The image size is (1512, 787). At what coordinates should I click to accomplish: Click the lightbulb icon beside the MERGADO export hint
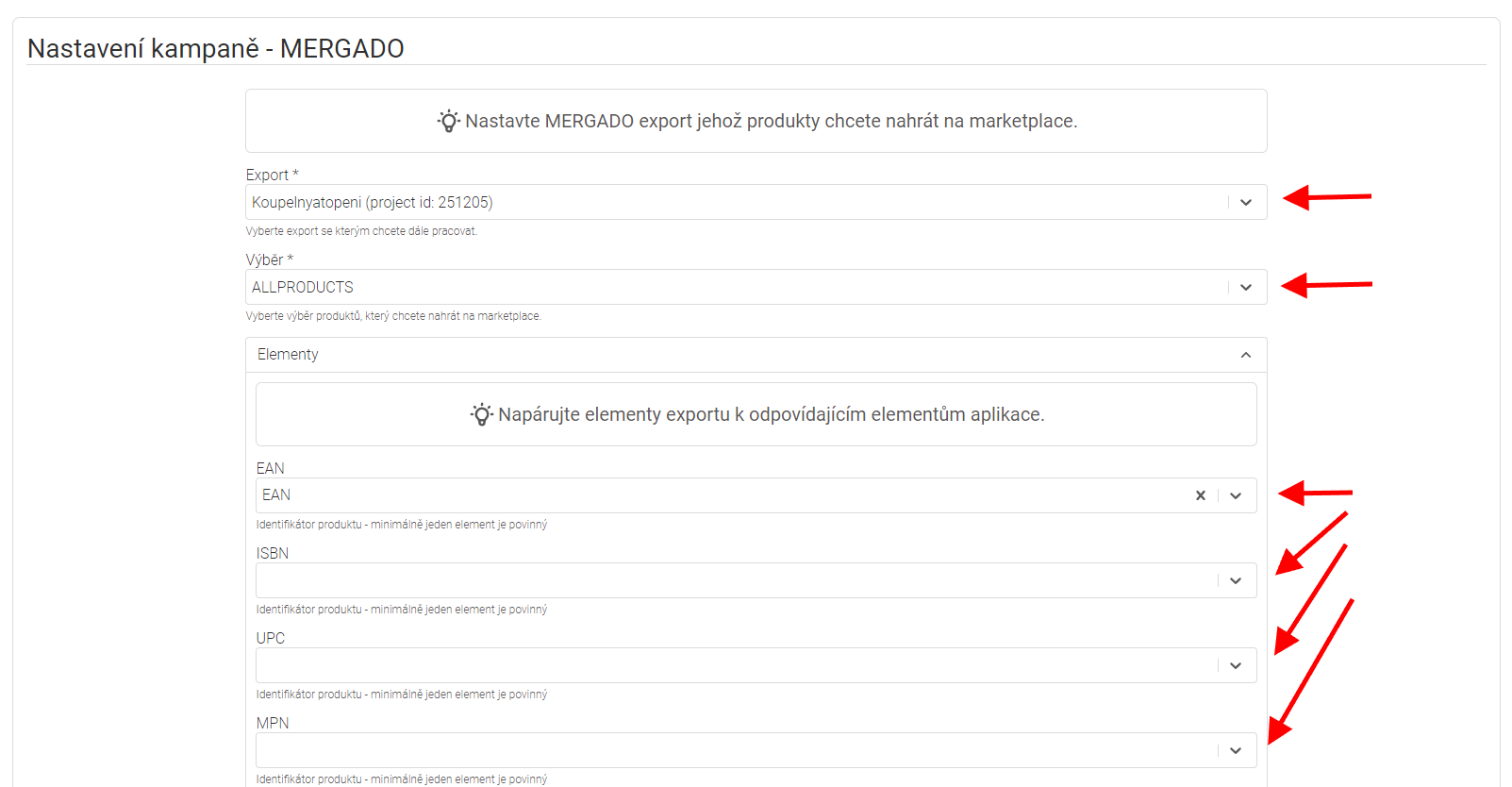449,121
